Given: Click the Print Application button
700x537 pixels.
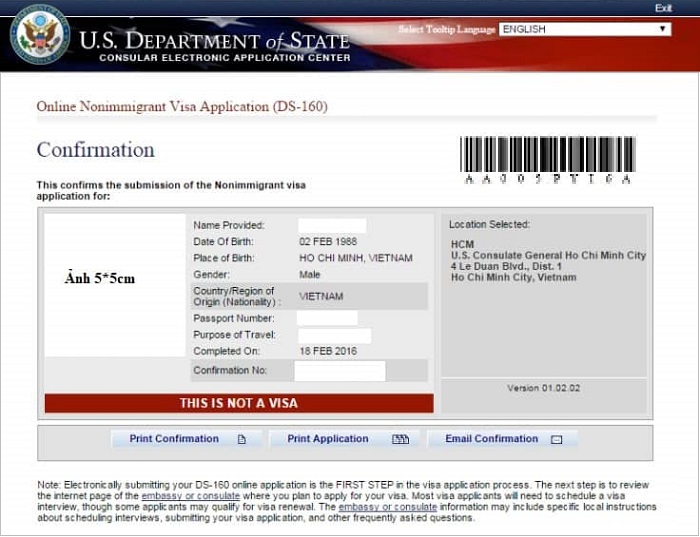Looking at the screenshot, I should point(345,439).
